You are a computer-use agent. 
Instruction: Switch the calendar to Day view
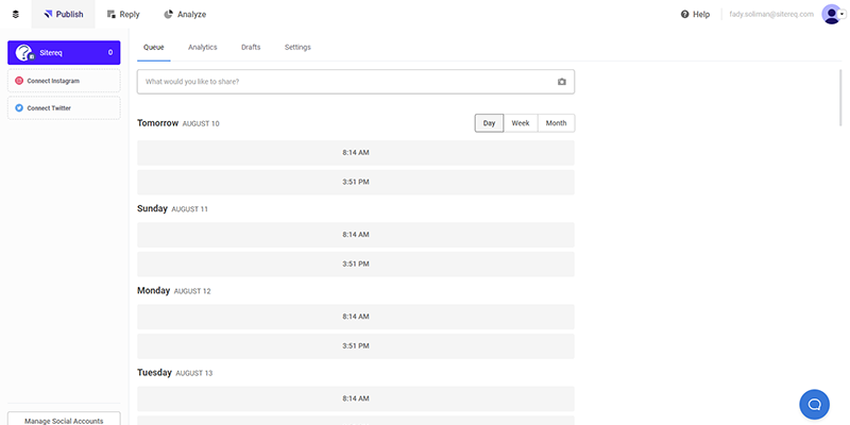pos(489,123)
